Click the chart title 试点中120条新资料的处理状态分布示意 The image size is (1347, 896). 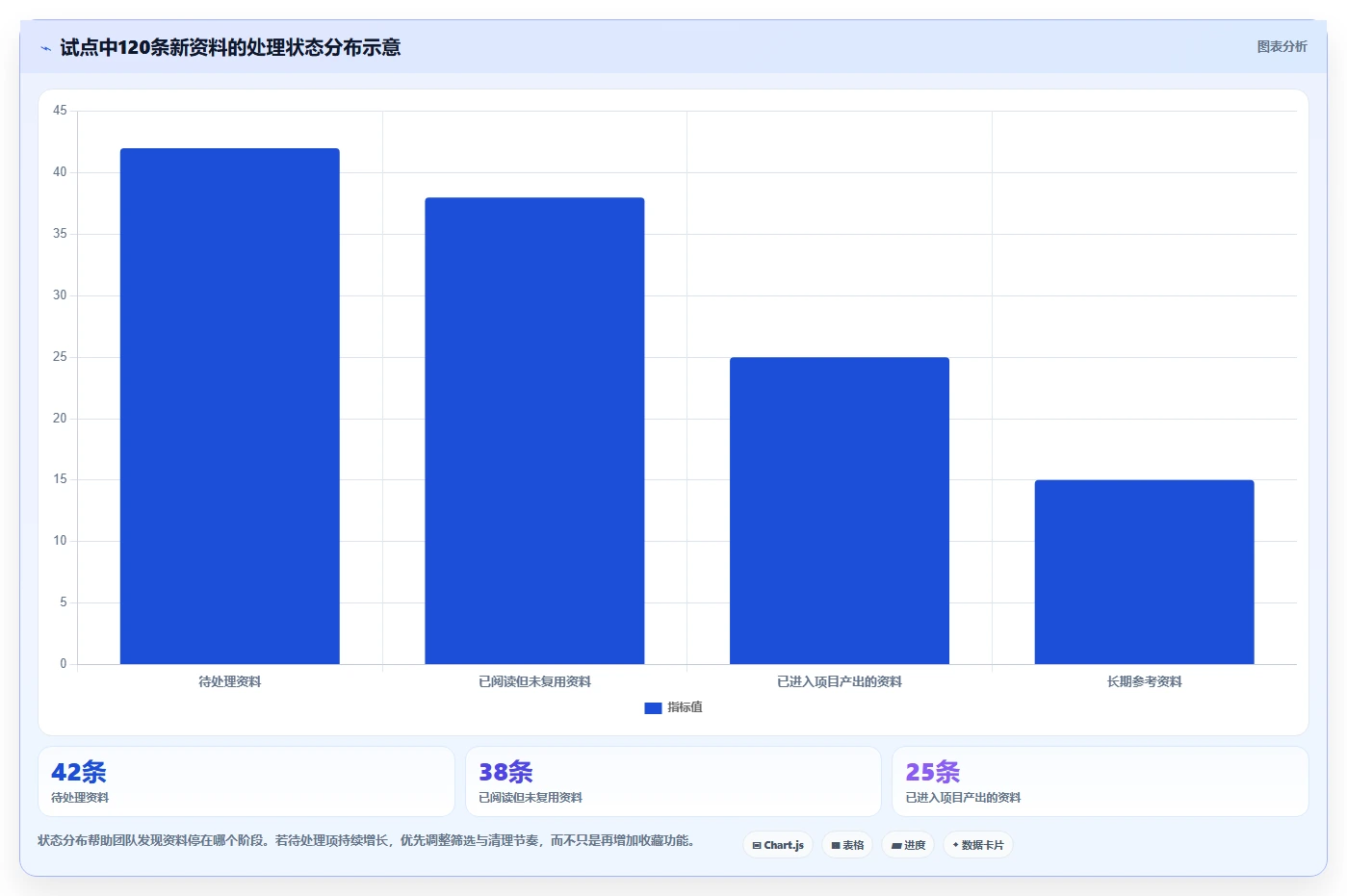[230, 47]
